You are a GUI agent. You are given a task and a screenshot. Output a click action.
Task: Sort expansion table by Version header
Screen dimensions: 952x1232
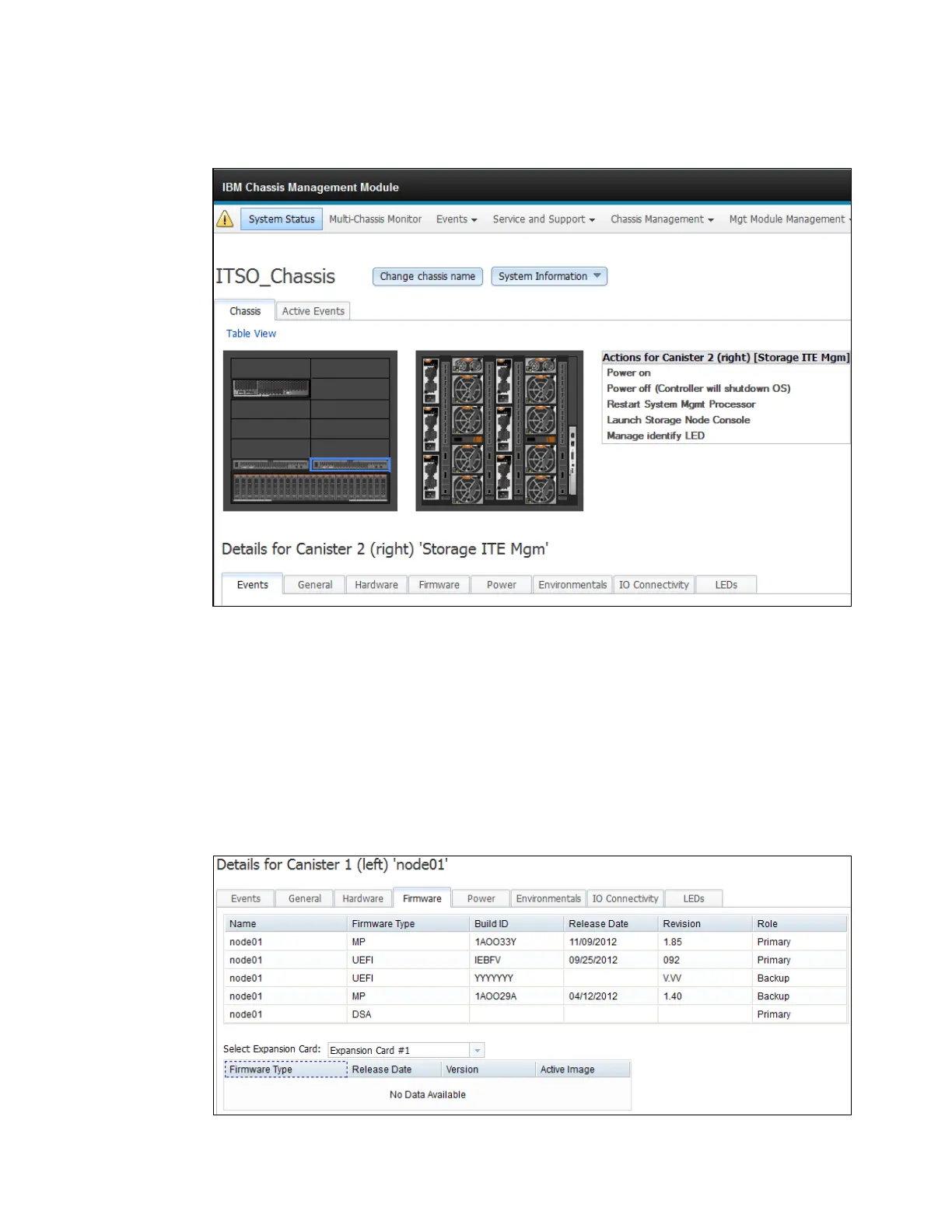[488, 1069]
